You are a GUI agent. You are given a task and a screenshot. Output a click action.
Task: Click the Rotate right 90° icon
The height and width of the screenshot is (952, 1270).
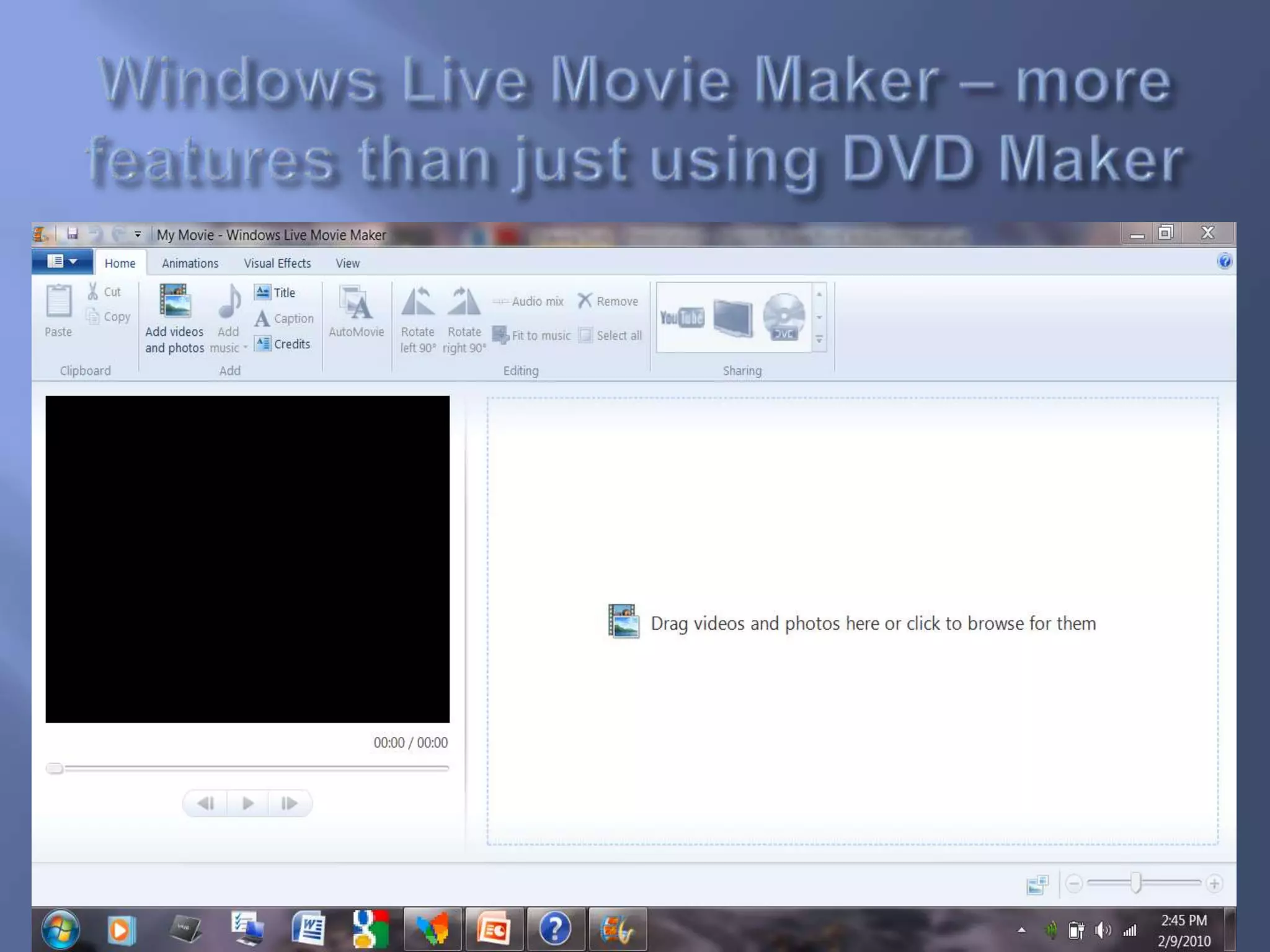click(x=464, y=302)
